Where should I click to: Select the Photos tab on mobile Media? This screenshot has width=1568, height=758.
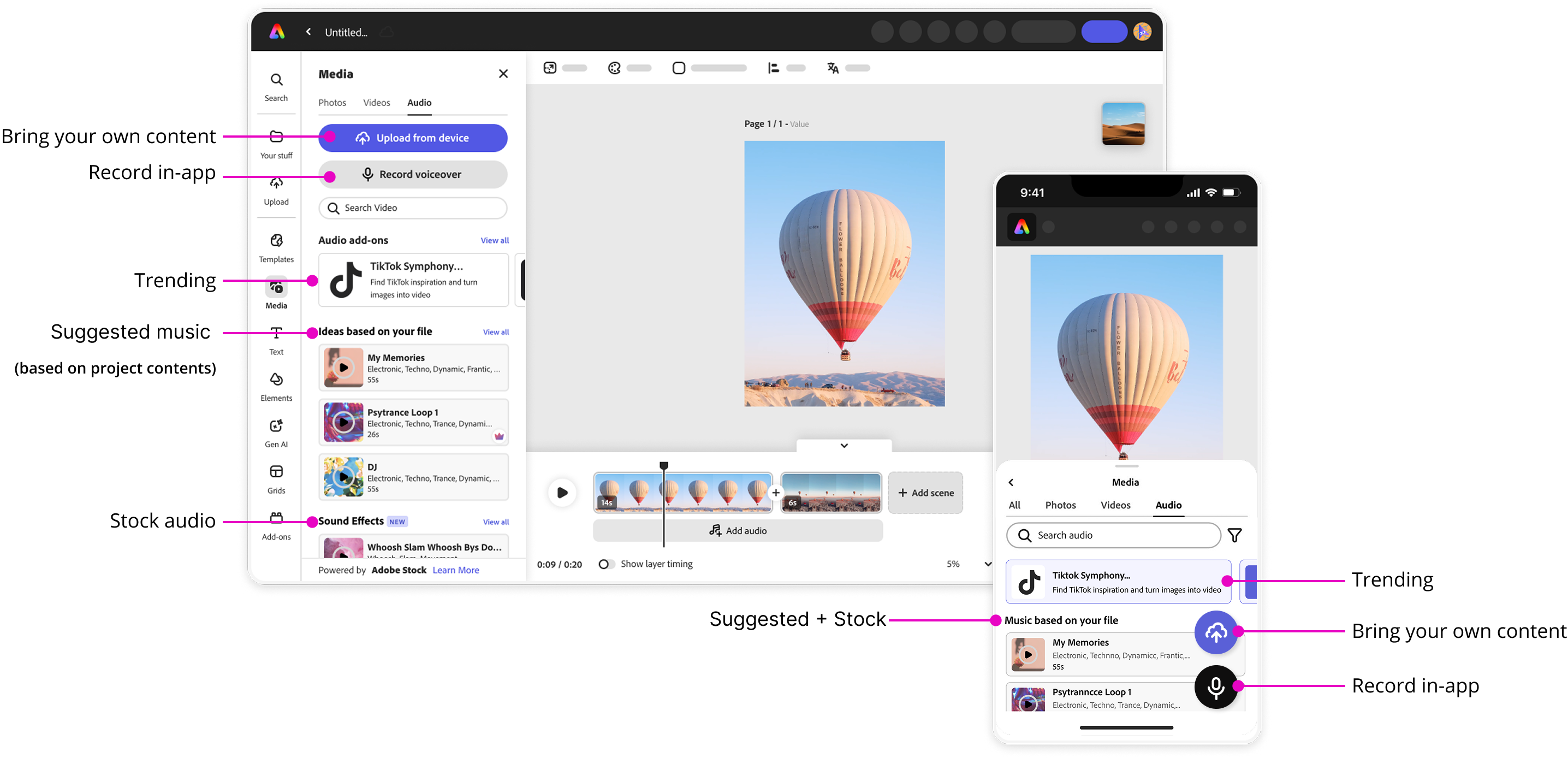1060,505
